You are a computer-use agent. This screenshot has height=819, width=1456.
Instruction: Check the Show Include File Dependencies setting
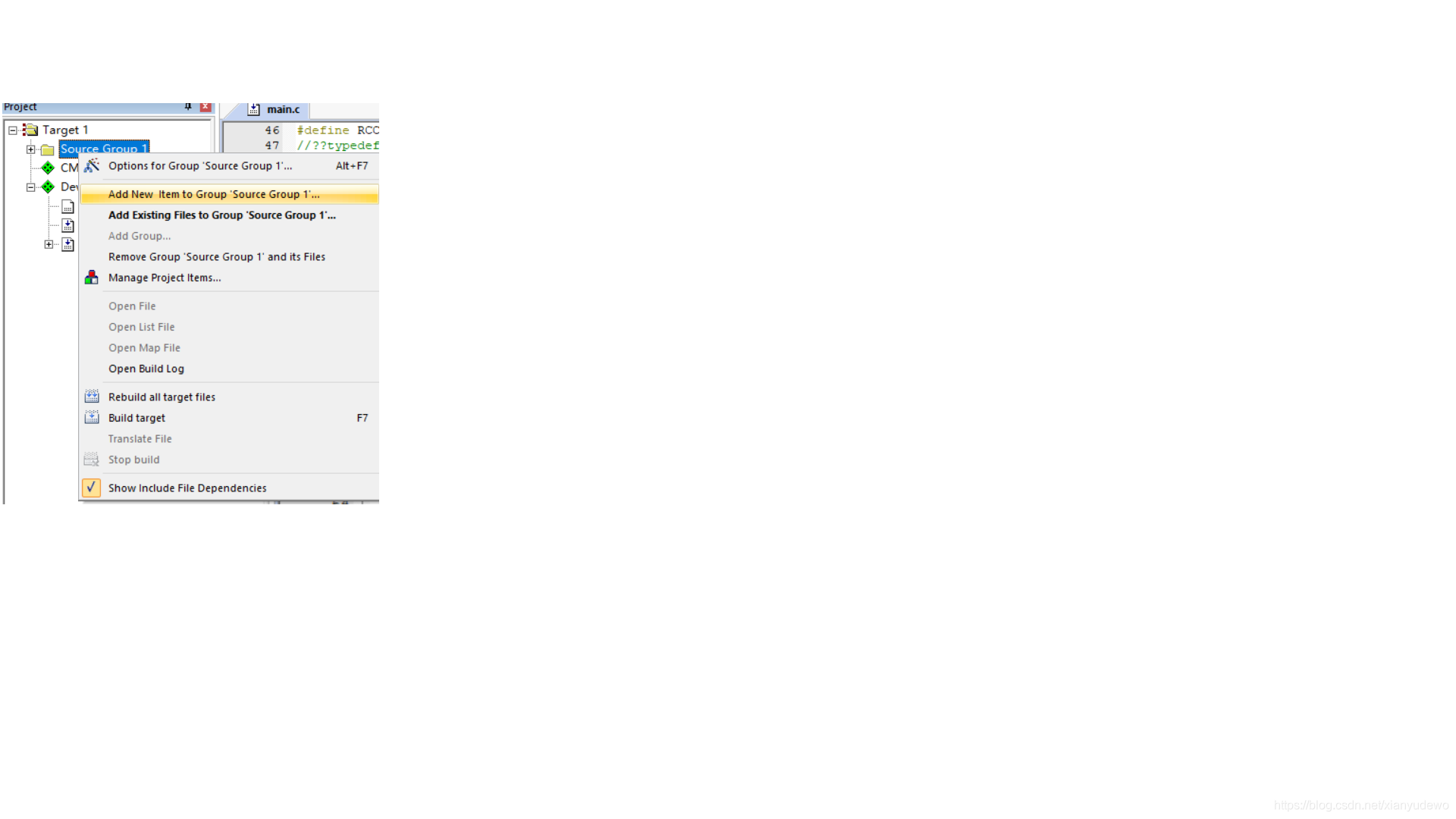coord(91,487)
